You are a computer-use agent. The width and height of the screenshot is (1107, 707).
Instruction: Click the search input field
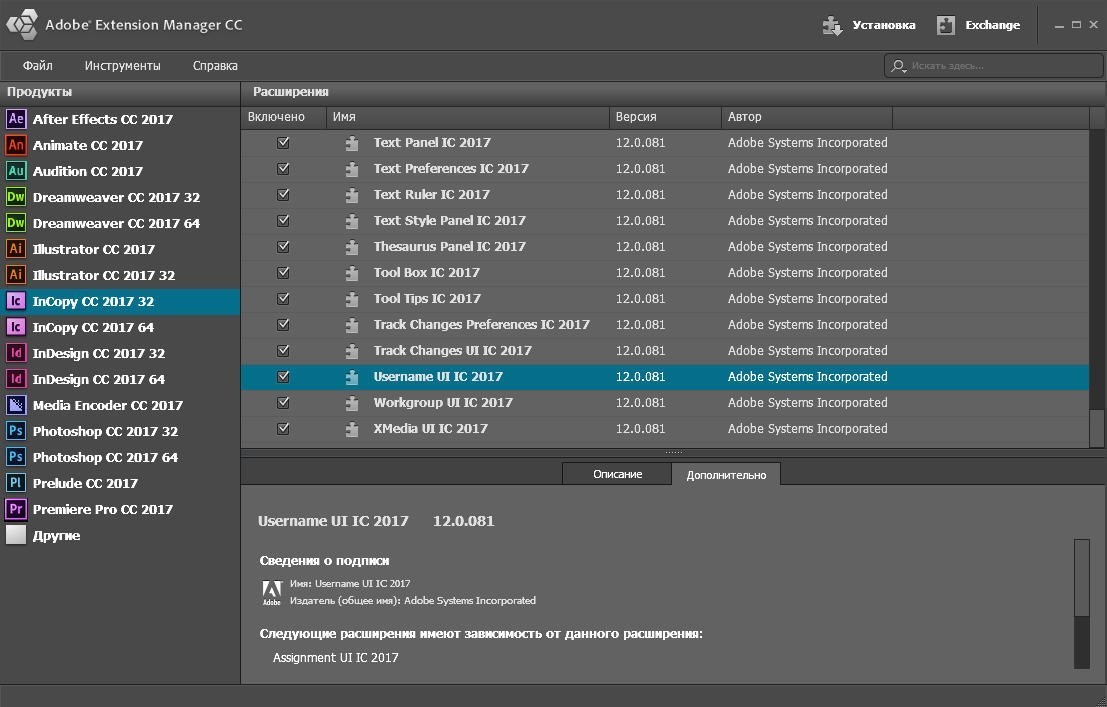[993, 66]
